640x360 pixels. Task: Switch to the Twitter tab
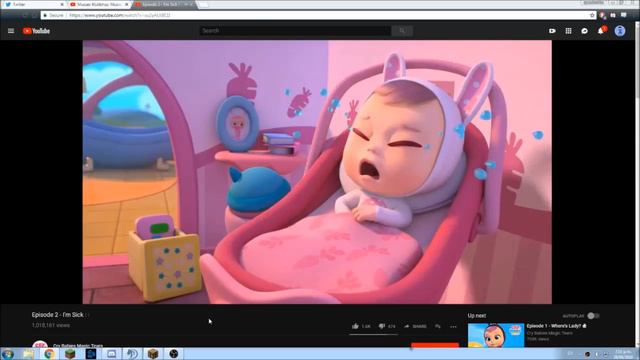pos(33,4)
